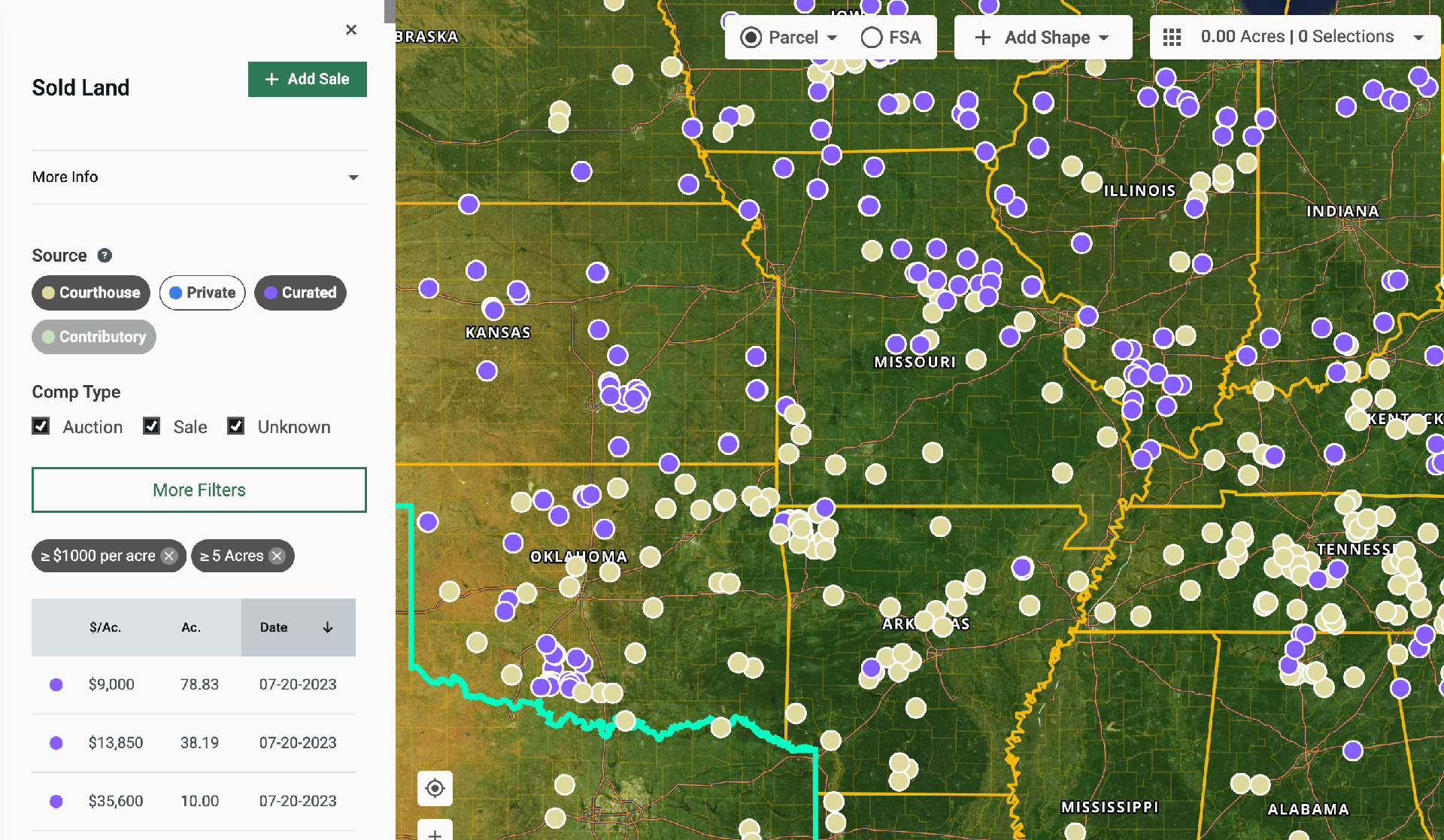The image size is (1444, 840).
Task: Click the More Filters button
Action: (199, 490)
